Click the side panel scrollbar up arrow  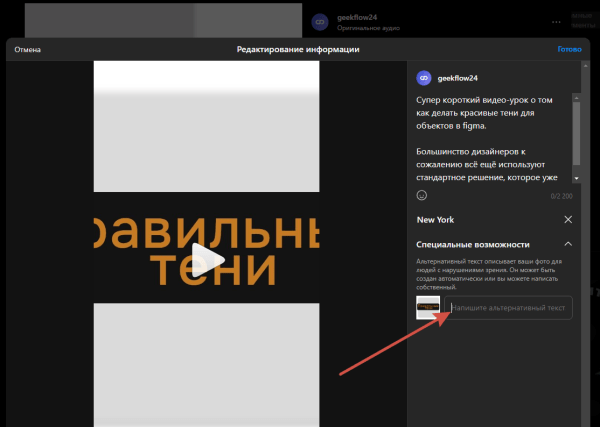click(x=585, y=67)
